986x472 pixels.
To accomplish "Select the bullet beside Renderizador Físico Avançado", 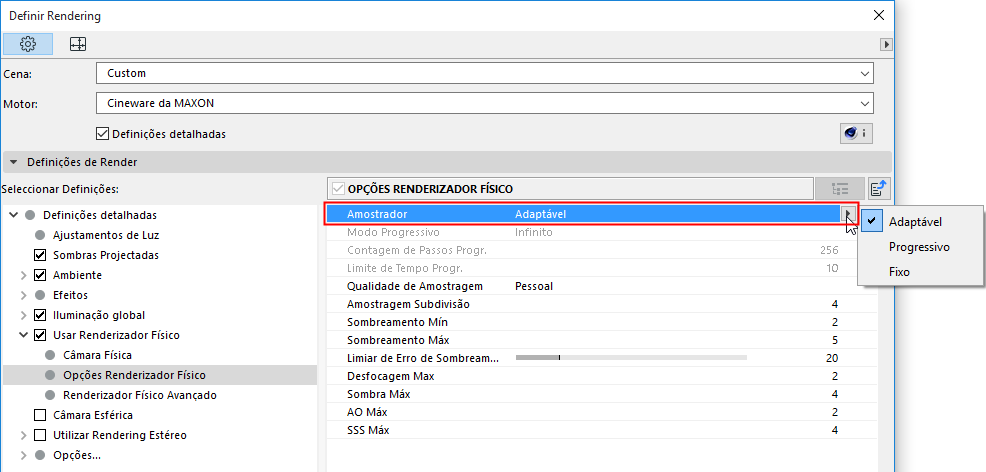I will click(x=50, y=395).
